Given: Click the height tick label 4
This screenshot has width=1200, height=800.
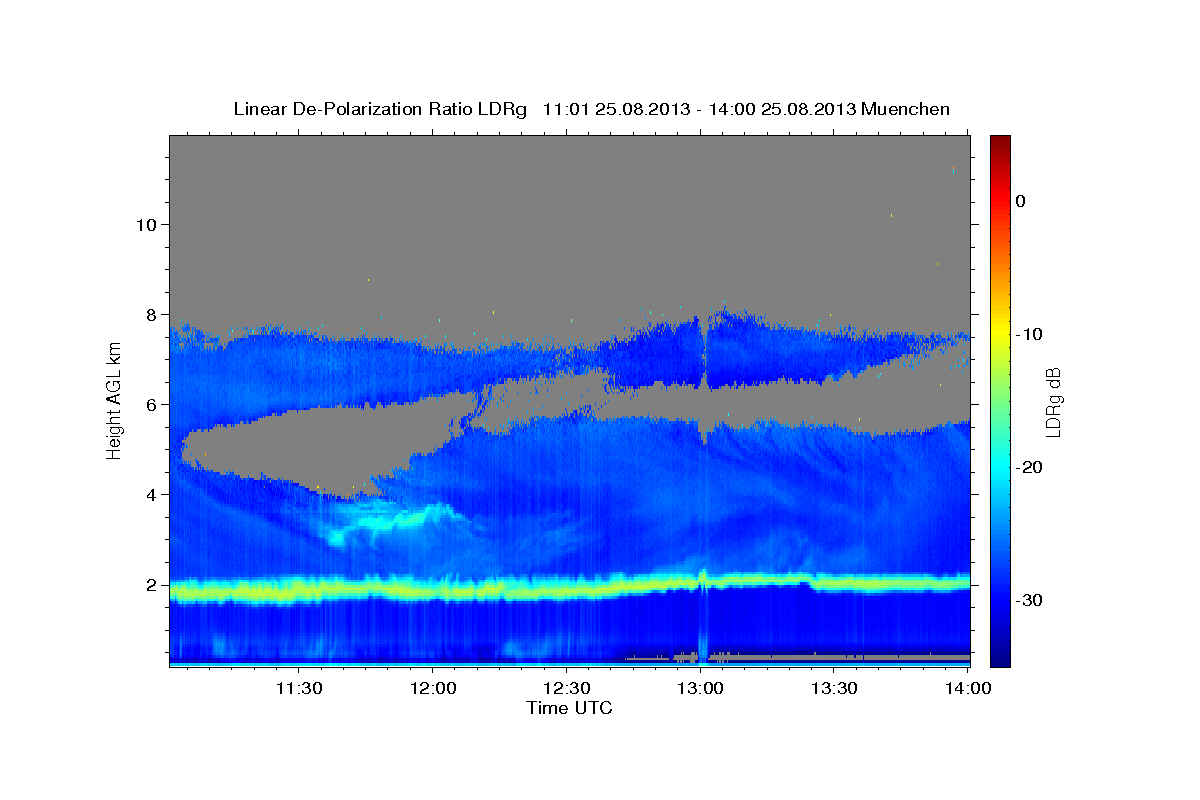Looking at the screenshot, I should pos(150,494).
